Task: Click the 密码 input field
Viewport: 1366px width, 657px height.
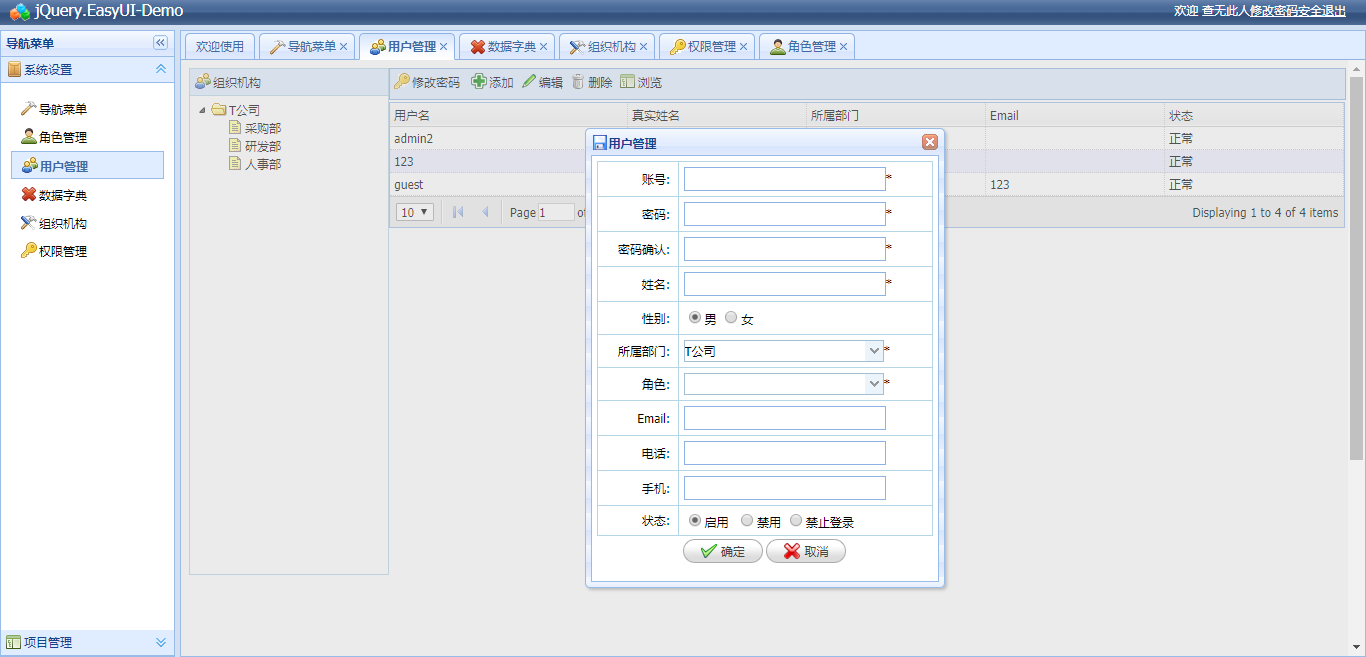Action: pyautogui.click(x=785, y=214)
